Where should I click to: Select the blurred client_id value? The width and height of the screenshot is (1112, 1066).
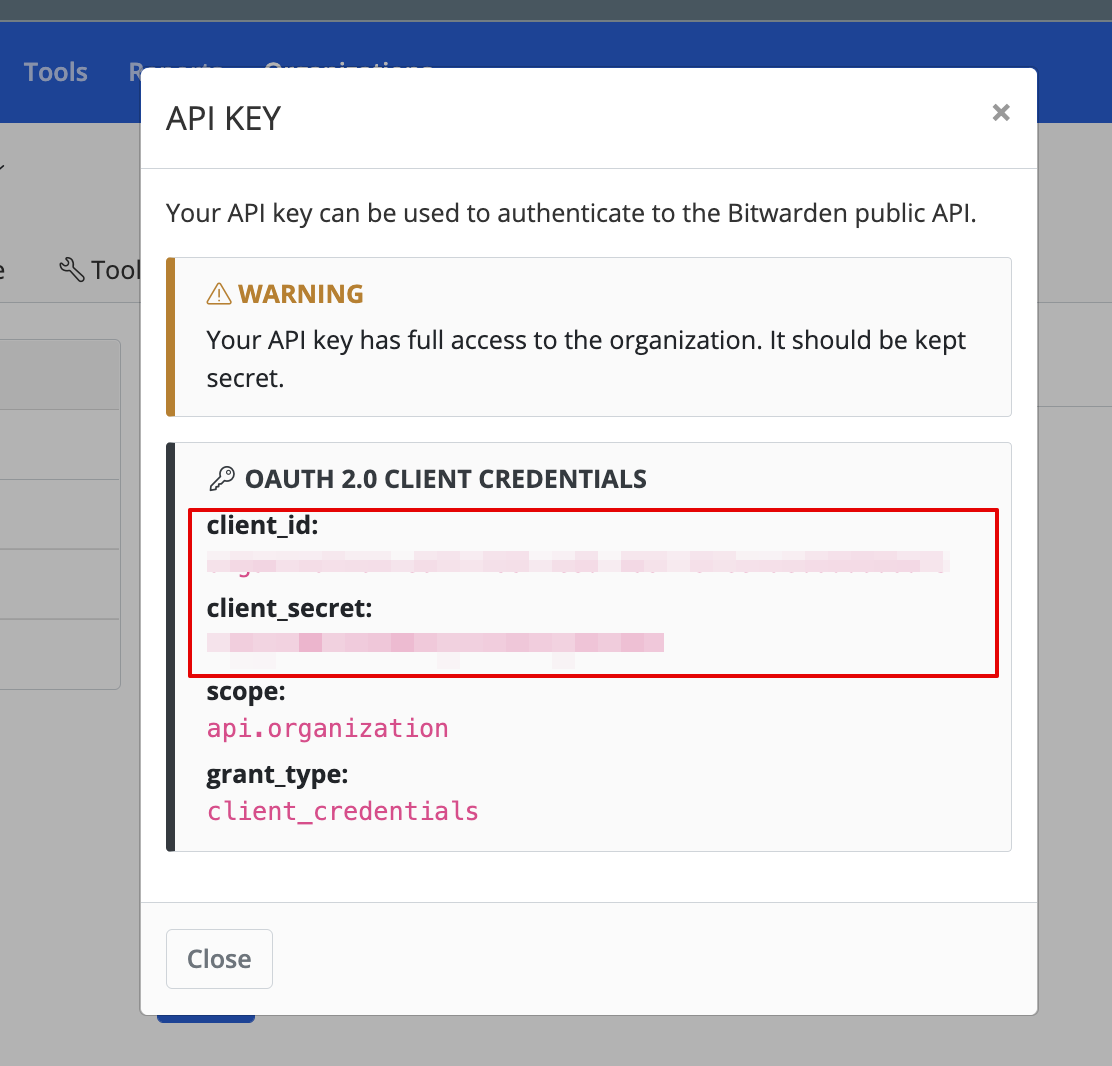tap(577, 561)
